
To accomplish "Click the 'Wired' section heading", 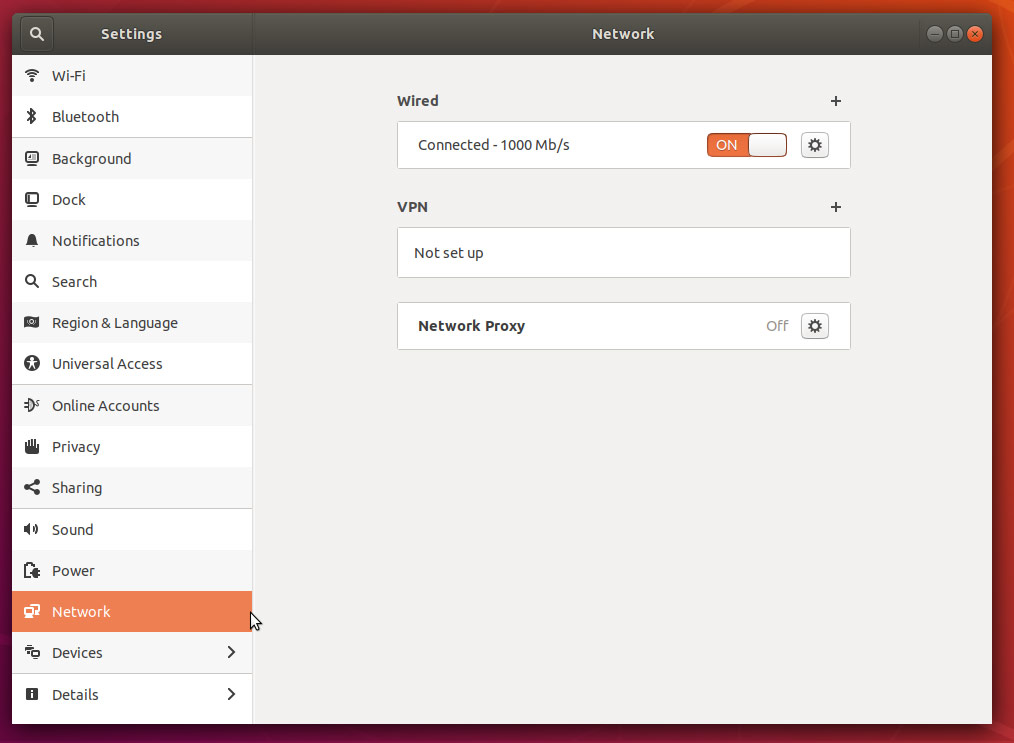I will click(418, 101).
